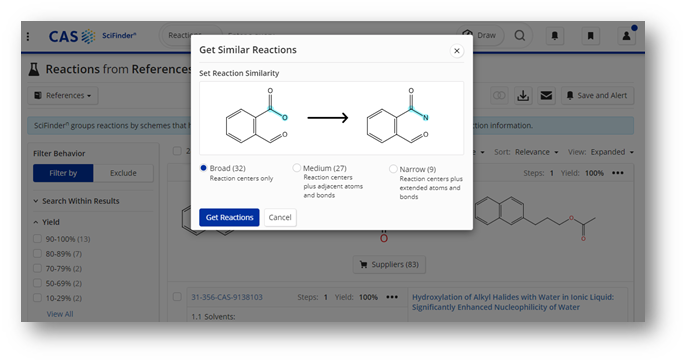Open top reaction scheme's more options ellipsis

[x=618, y=173]
